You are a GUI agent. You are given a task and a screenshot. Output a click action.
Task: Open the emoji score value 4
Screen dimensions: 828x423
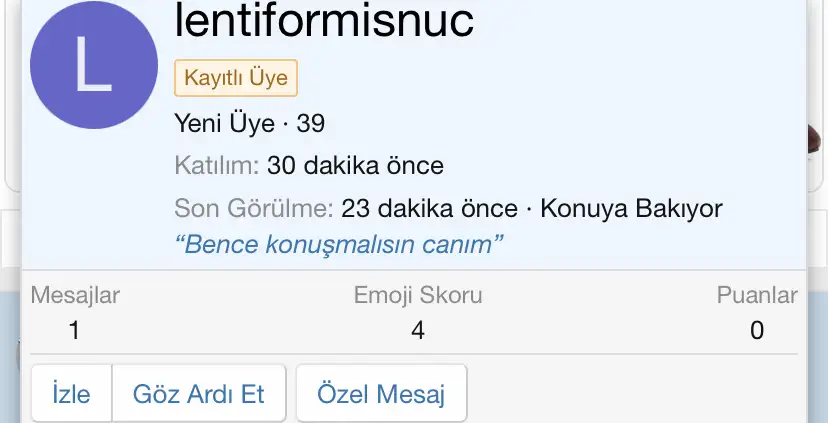(x=418, y=331)
